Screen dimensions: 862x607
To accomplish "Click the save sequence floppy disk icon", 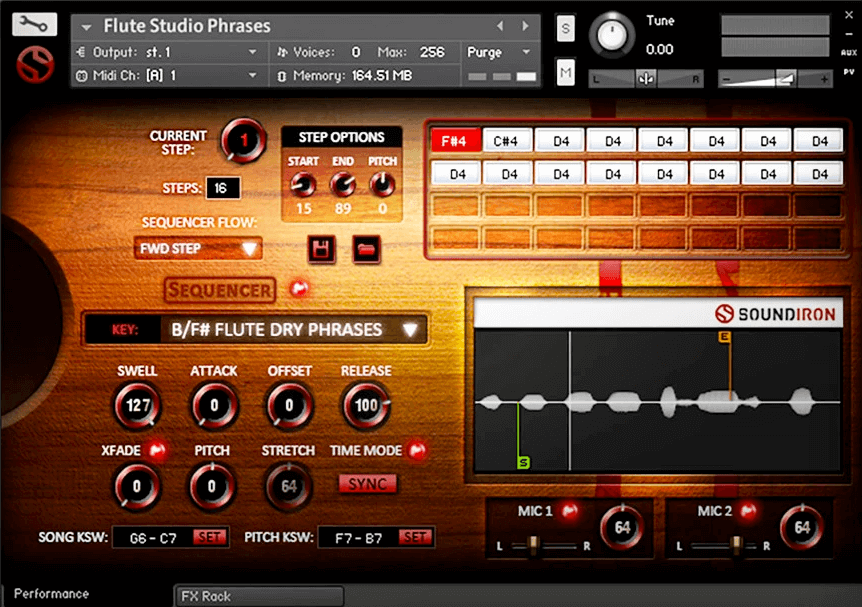I will click(322, 249).
